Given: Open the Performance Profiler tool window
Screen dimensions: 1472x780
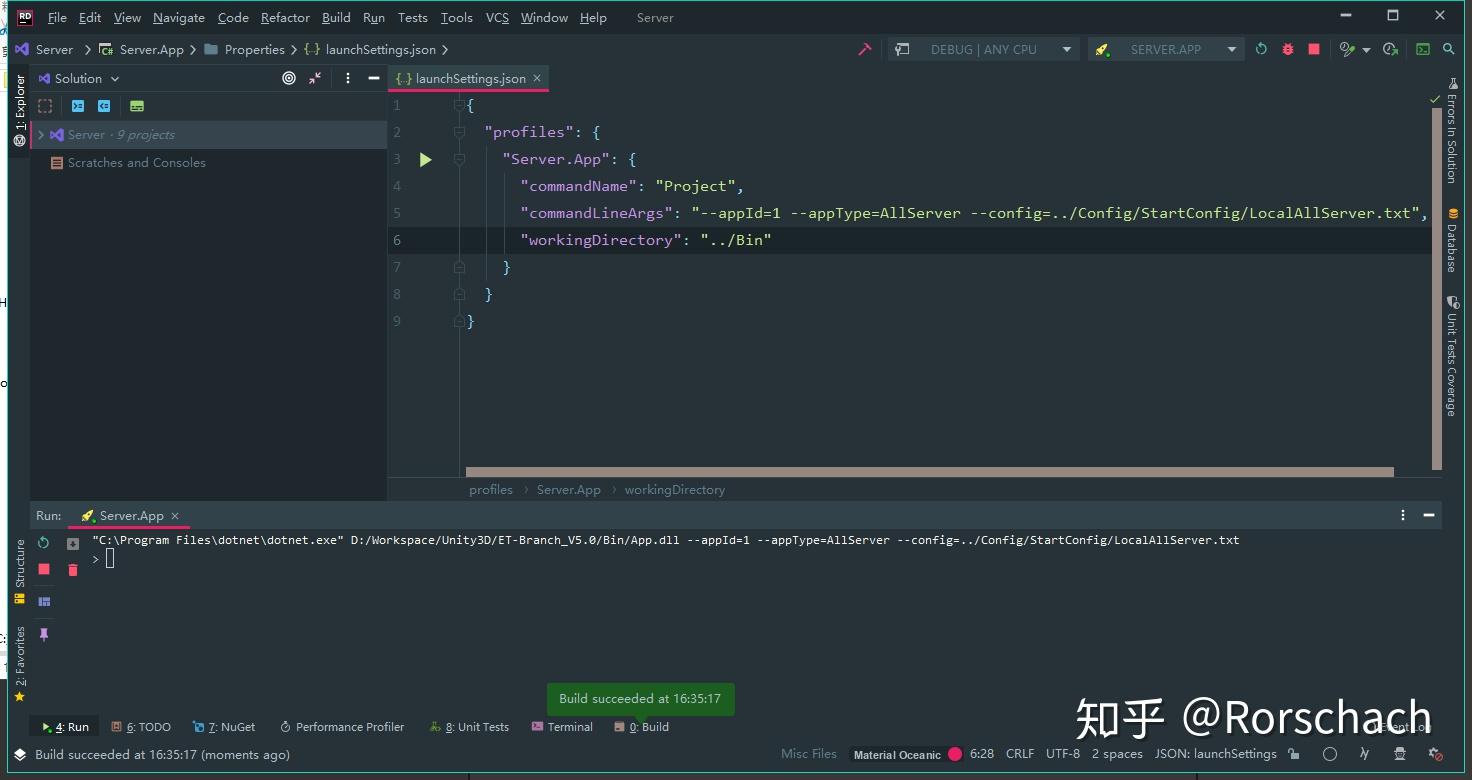Looking at the screenshot, I should [x=342, y=727].
